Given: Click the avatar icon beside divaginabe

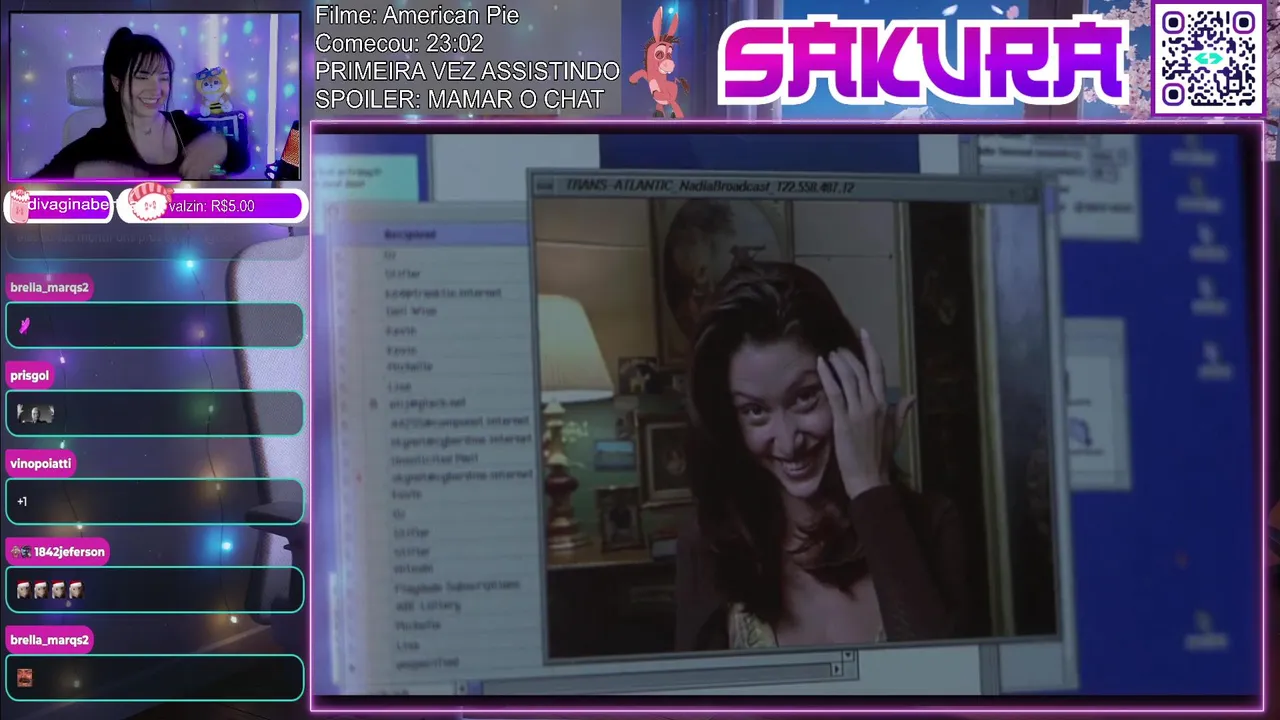Looking at the screenshot, I should (18, 204).
